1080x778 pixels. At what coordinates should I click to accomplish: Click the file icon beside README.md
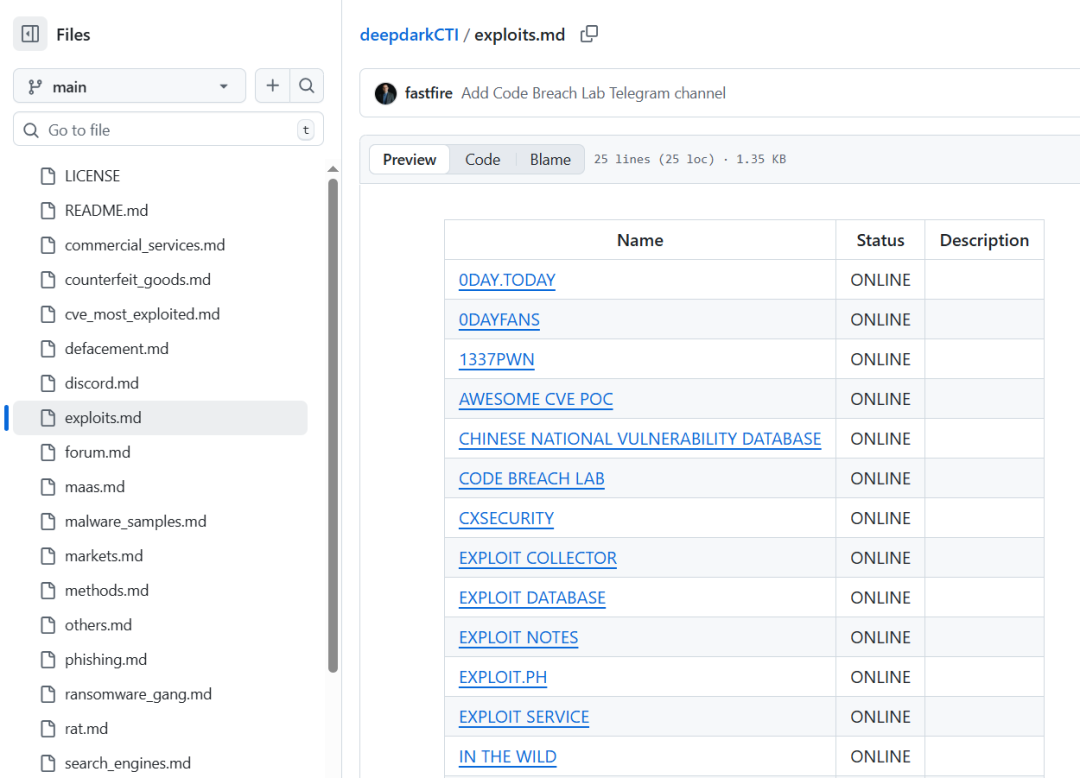click(48, 211)
